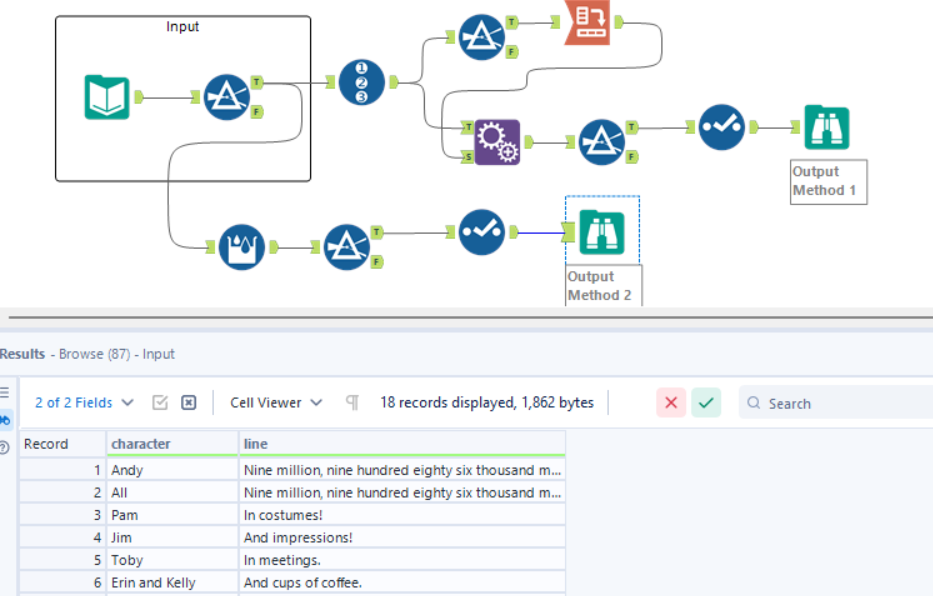Screen dimensions: 933x596
Task: Click the T input anchor of Append Fields
Action: 468,127
